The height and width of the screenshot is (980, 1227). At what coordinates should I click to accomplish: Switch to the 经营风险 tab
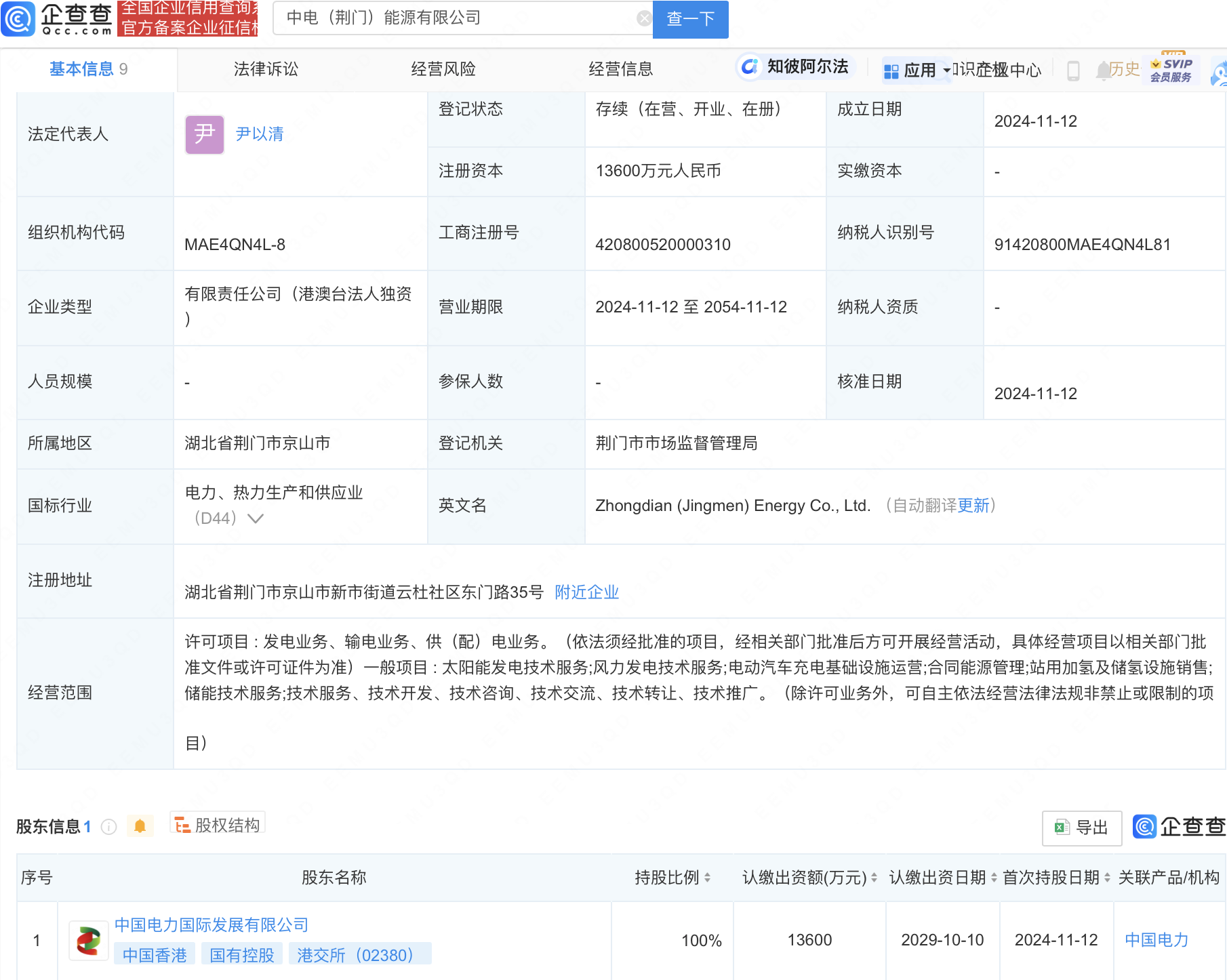[443, 69]
